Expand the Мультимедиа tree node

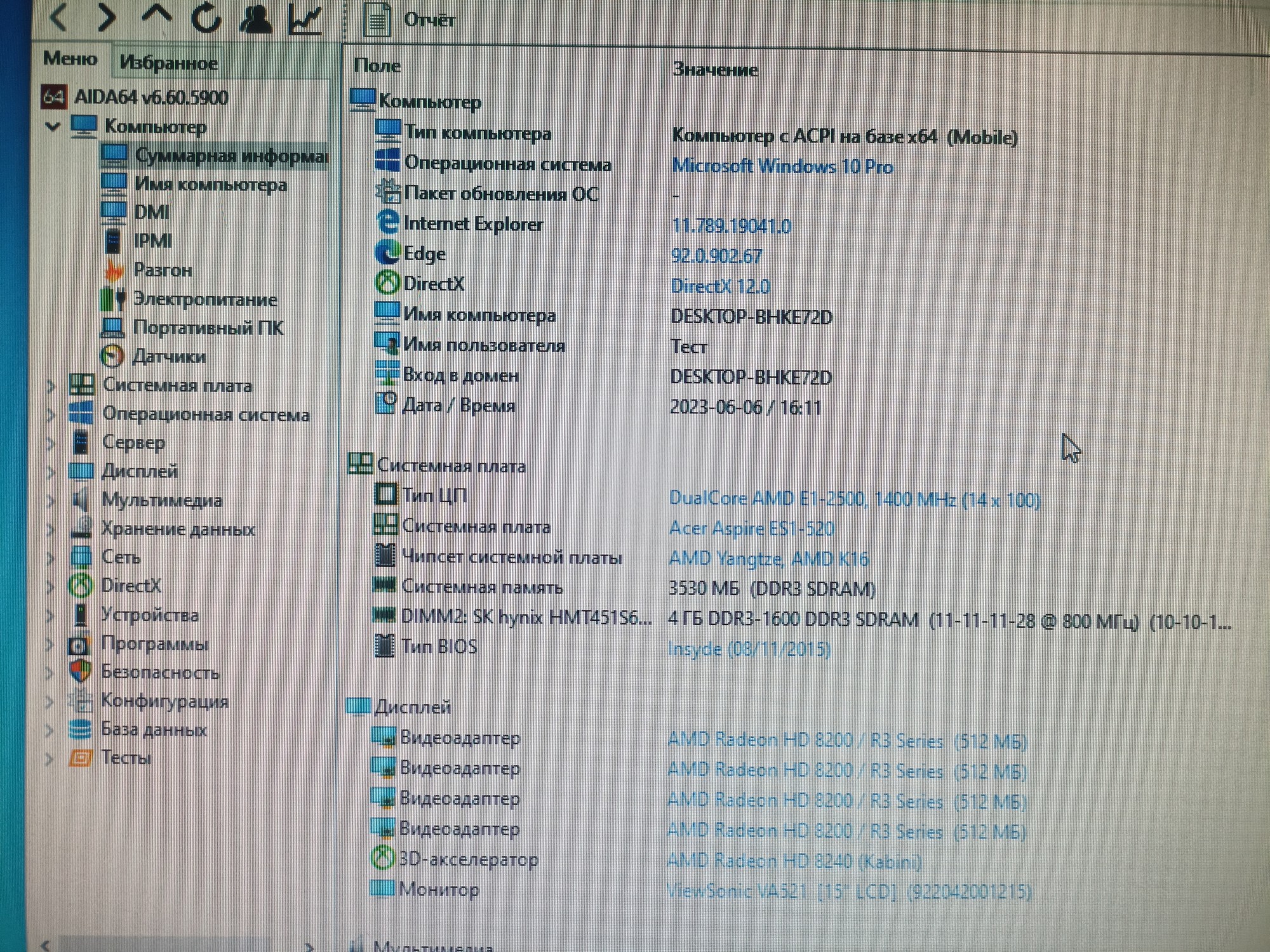click(x=51, y=500)
